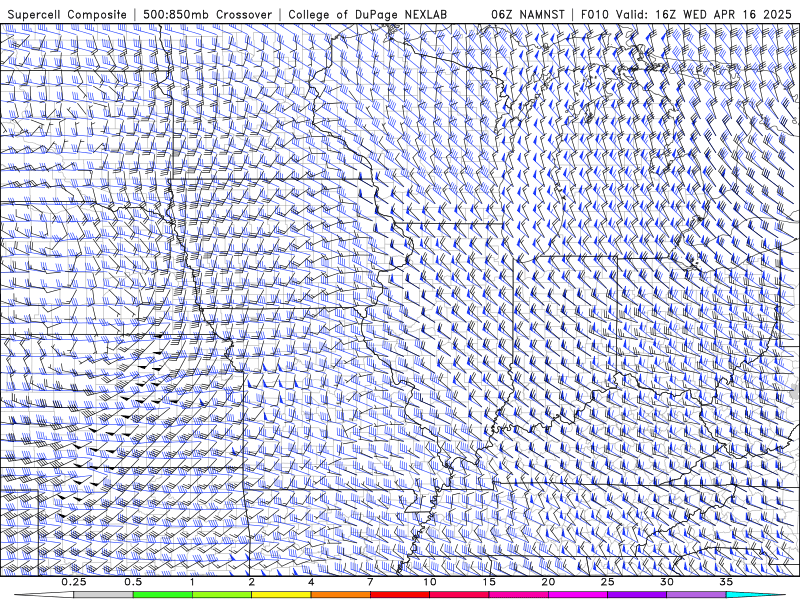Click the '06Z NAMNST' model run label
800x600 pixels.
[528, 14]
